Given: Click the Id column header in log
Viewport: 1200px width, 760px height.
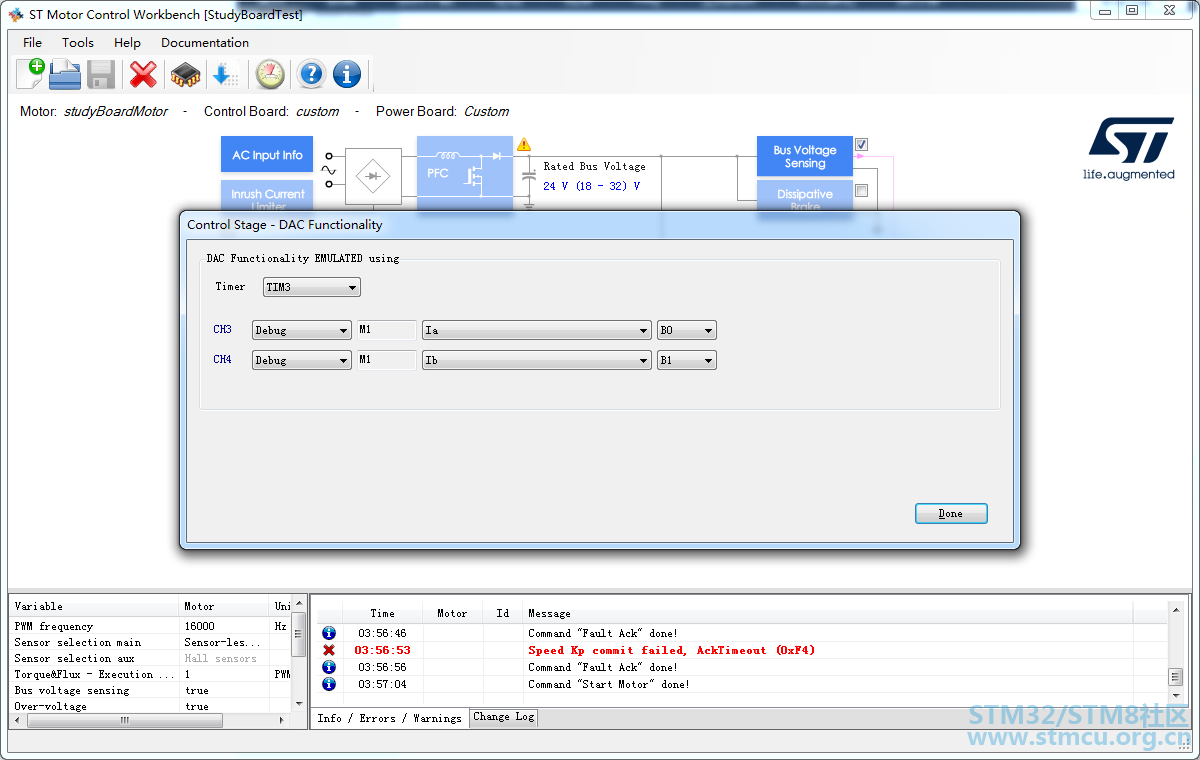Looking at the screenshot, I should [x=503, y=613].
